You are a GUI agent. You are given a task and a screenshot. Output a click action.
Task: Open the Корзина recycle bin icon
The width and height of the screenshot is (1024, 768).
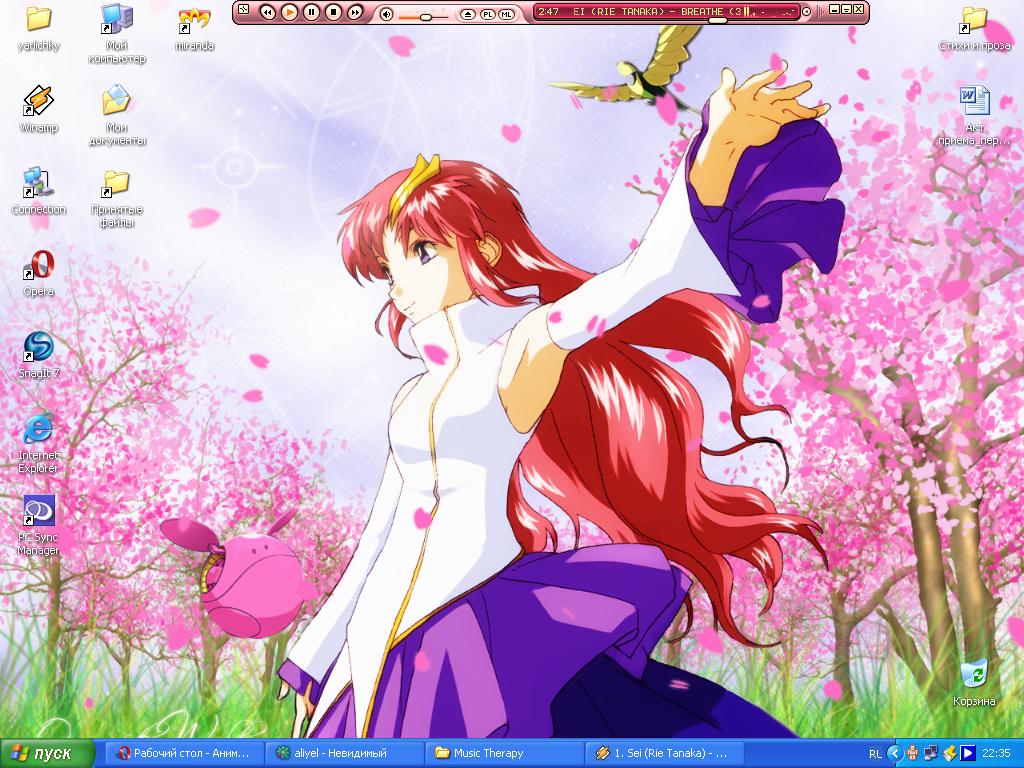tap(974, 683)
